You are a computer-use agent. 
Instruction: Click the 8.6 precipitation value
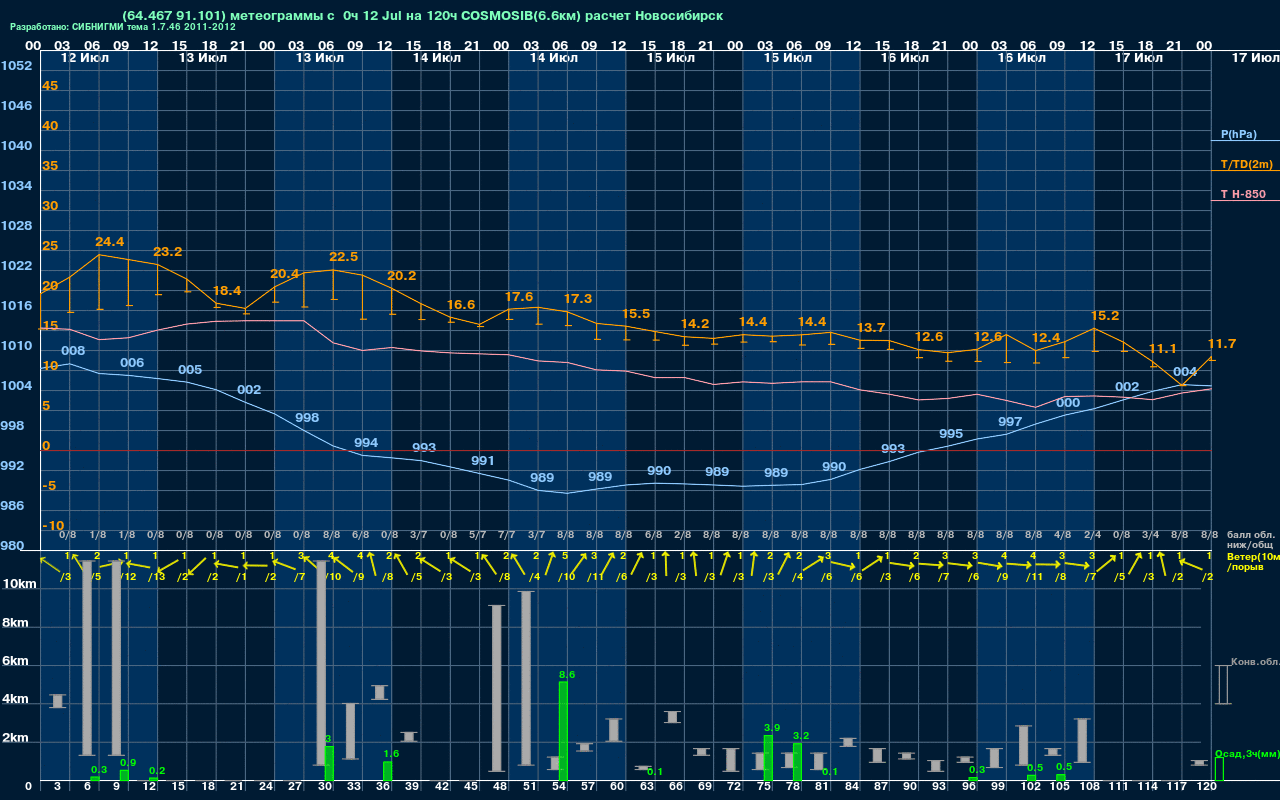pos(567,676)
